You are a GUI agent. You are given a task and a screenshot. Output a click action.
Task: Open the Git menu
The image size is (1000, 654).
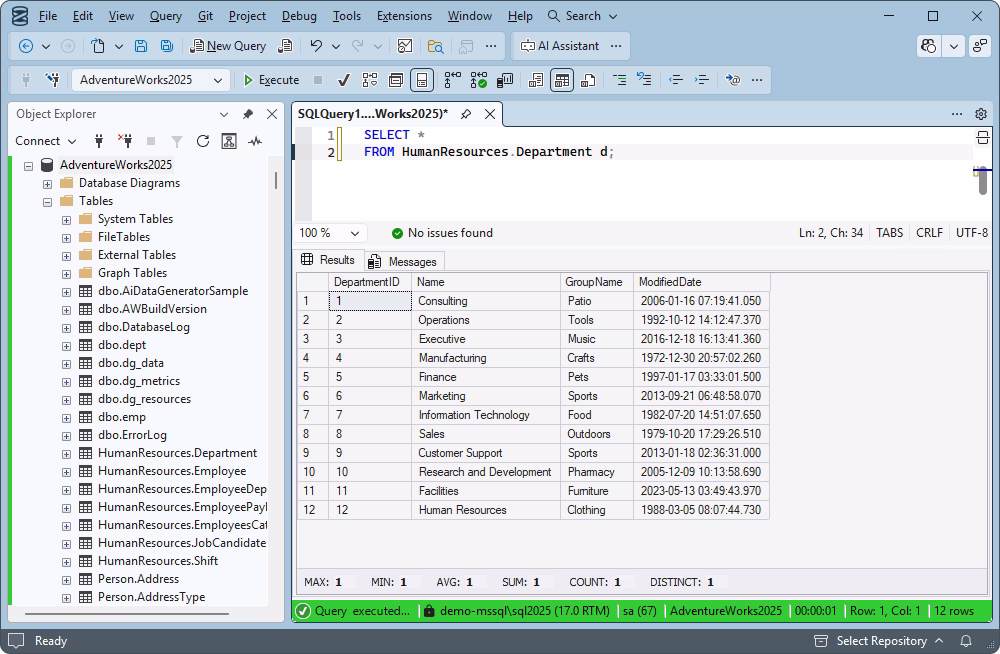205,16
